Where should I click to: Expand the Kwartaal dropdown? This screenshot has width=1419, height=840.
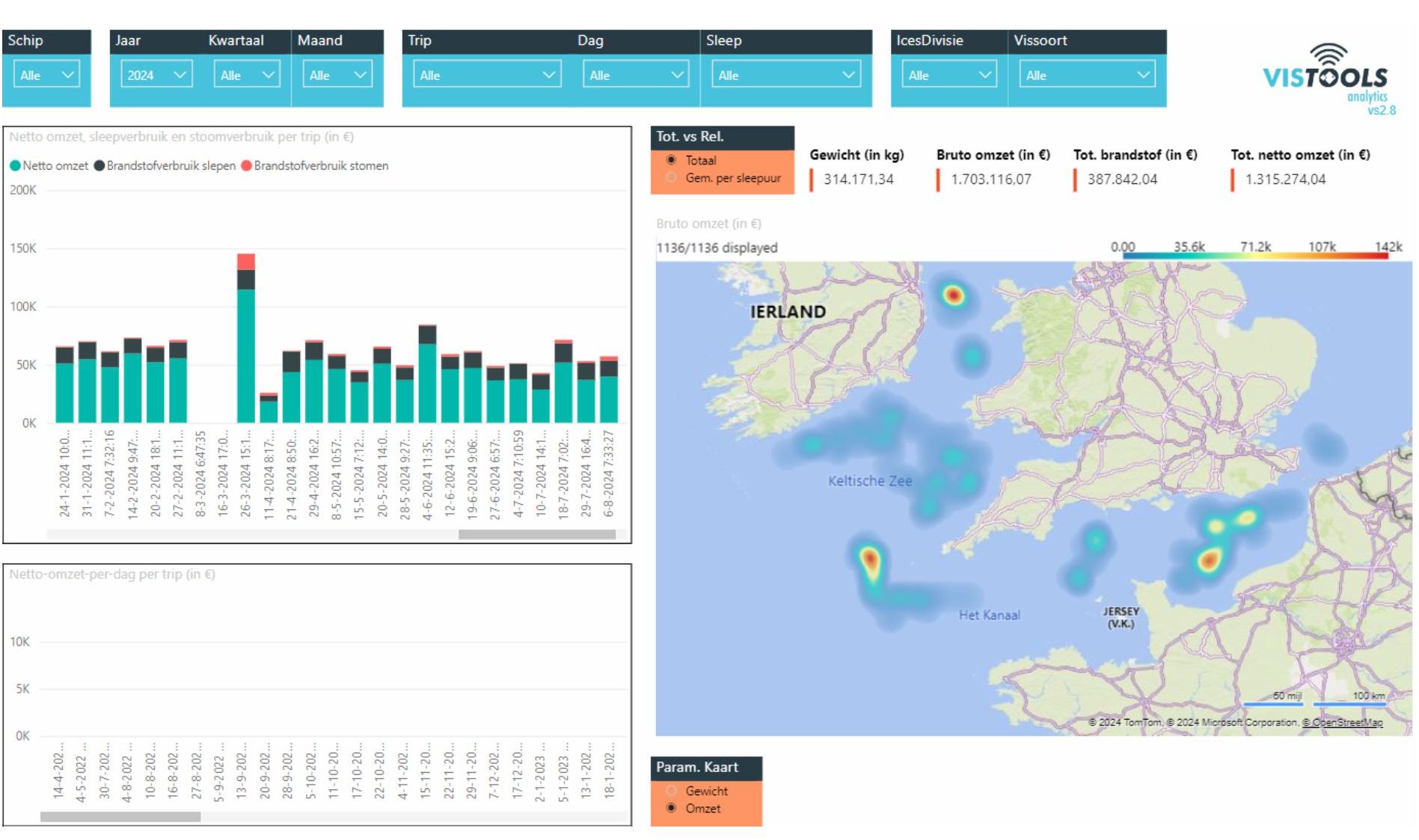245,75
